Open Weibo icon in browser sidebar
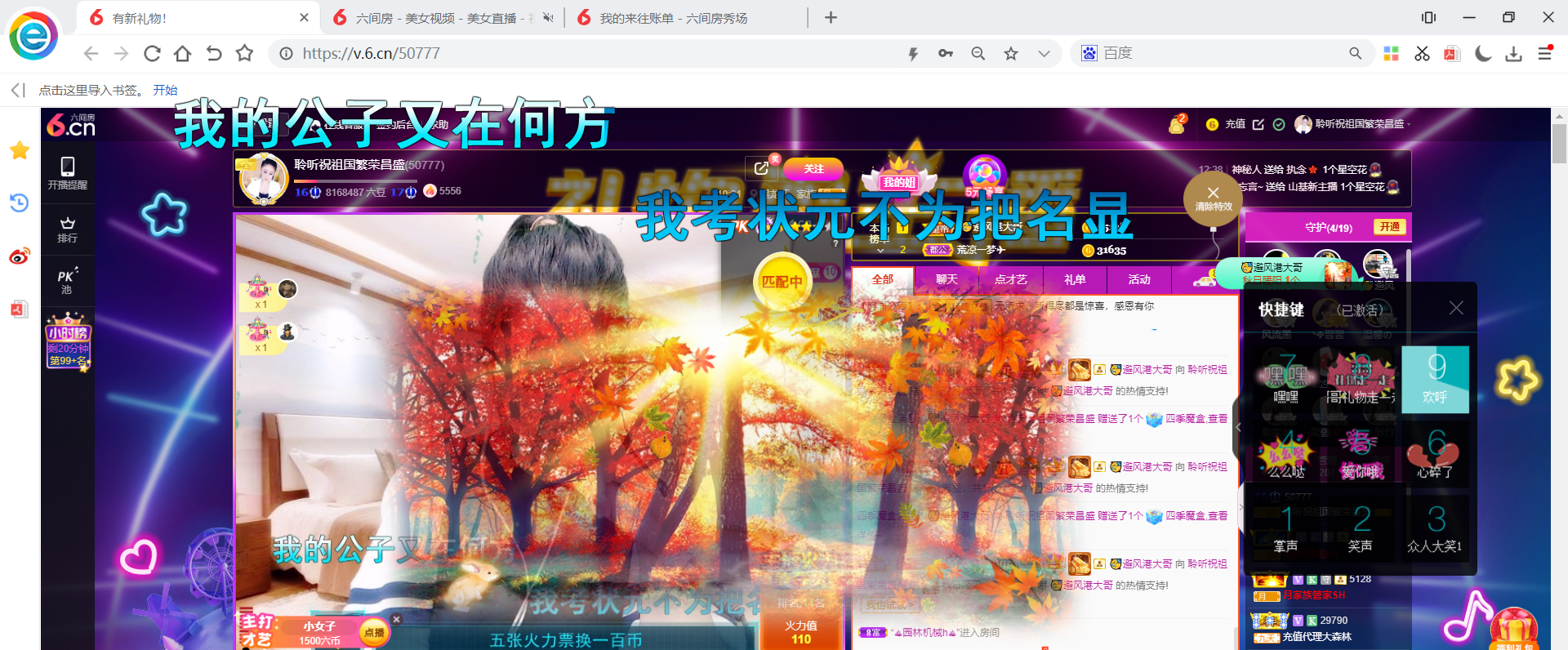 [x=20, y=256]
